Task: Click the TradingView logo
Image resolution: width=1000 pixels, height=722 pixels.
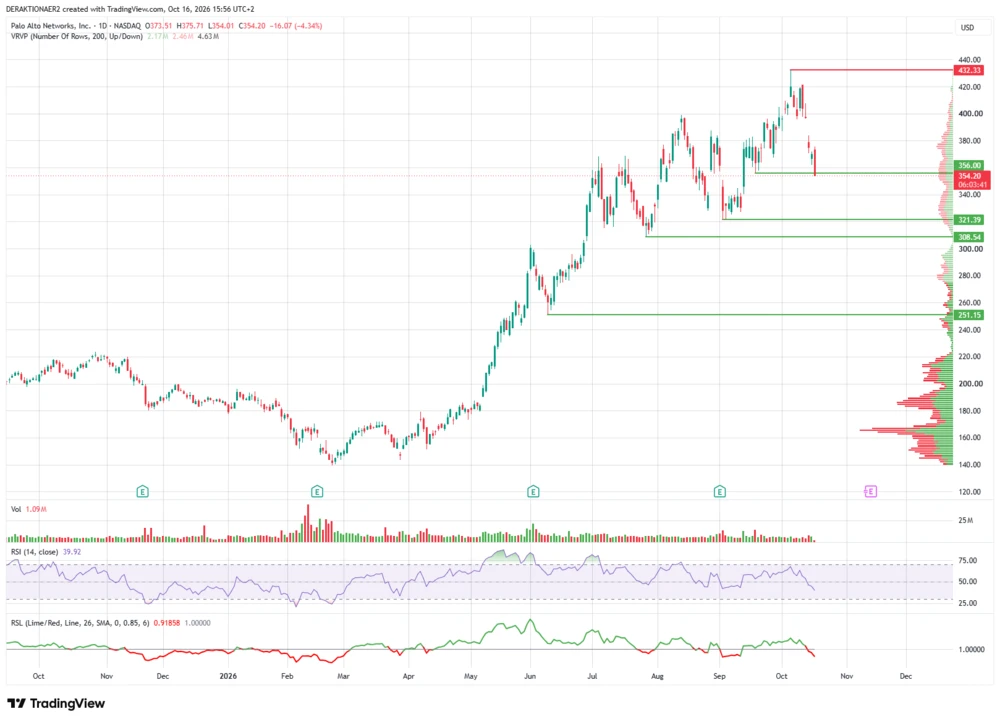Action: click(56, 704)
